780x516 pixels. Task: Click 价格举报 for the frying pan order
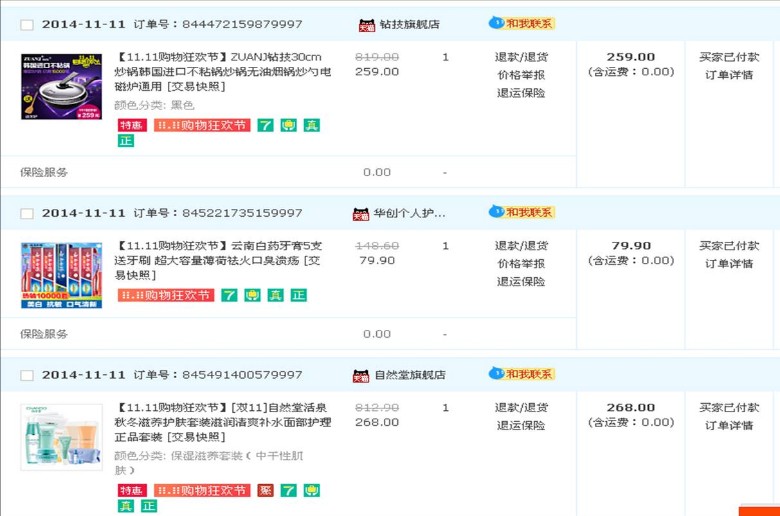(521, 75)
